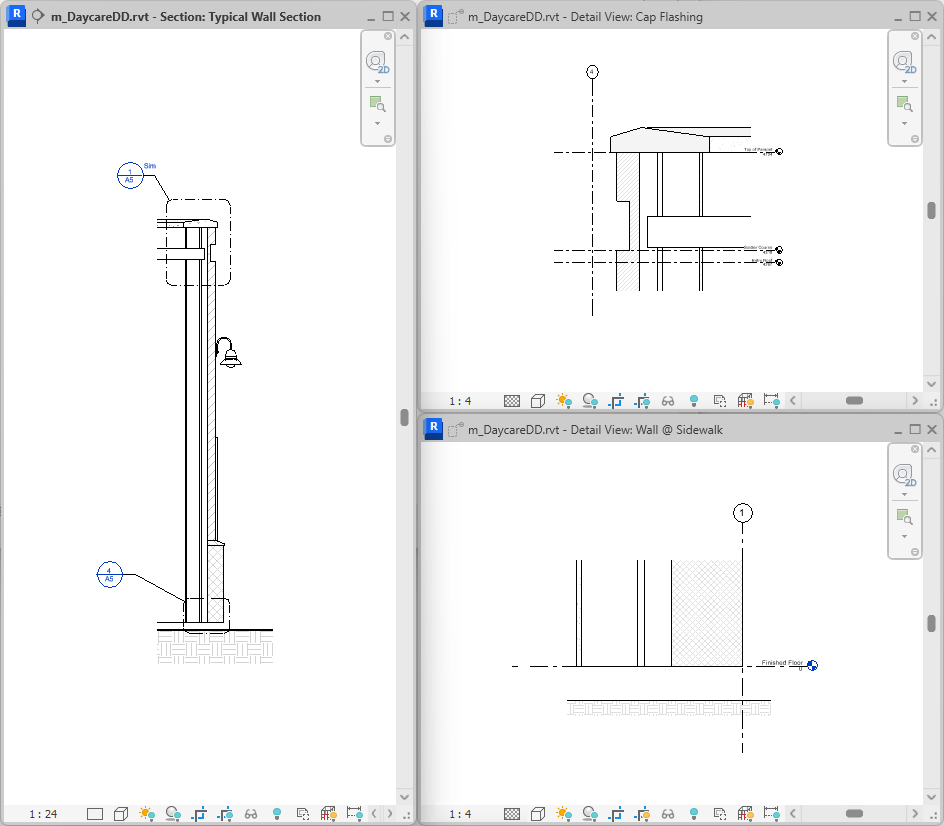Click Temporary View Properties icon in Cap Flashing view
The height and width of the screenshot is (826, 944).
tap(719, 401)
